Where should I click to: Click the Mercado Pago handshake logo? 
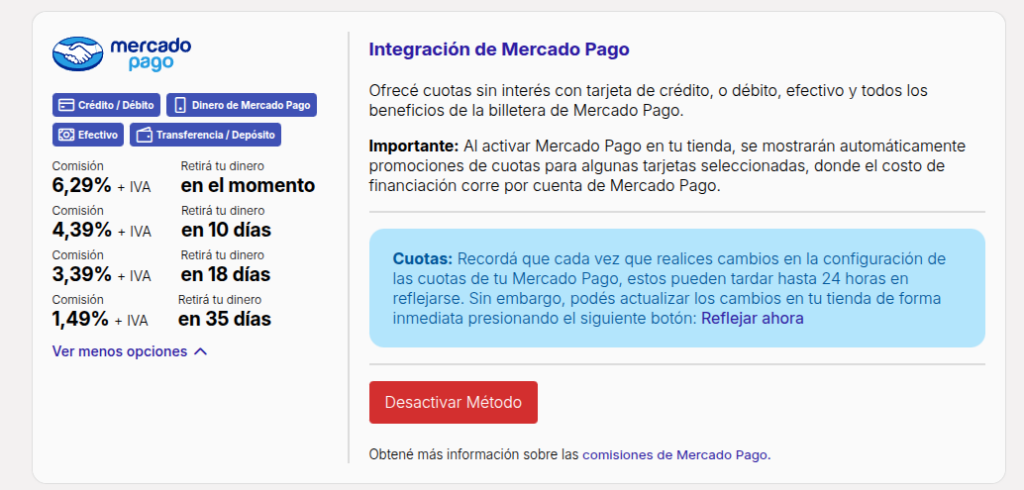point(78,54)
